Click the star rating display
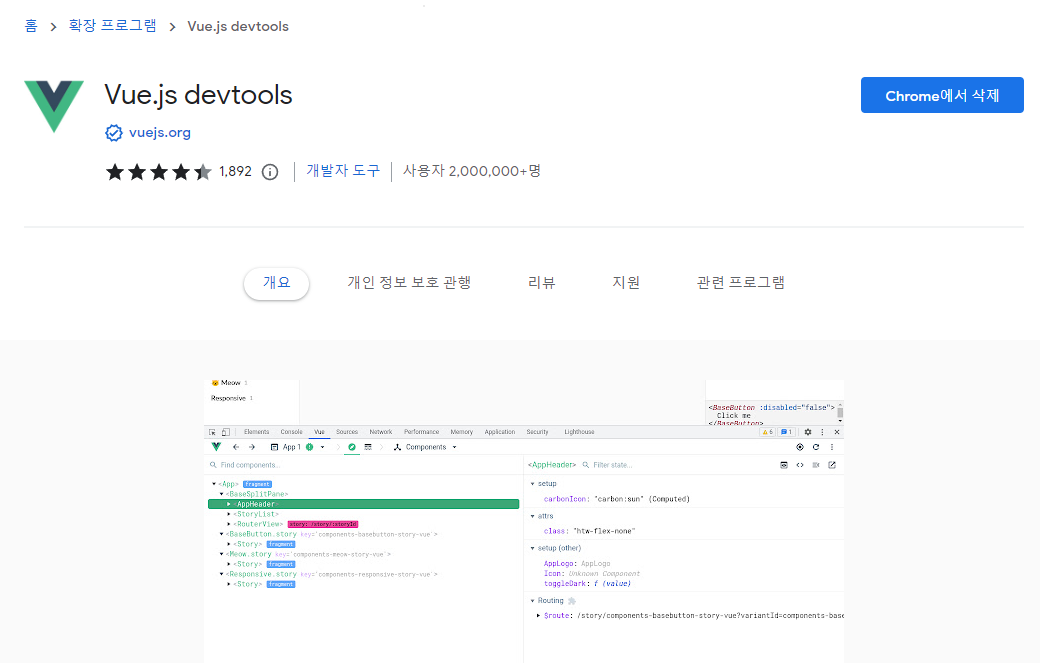 coord(159,172)
